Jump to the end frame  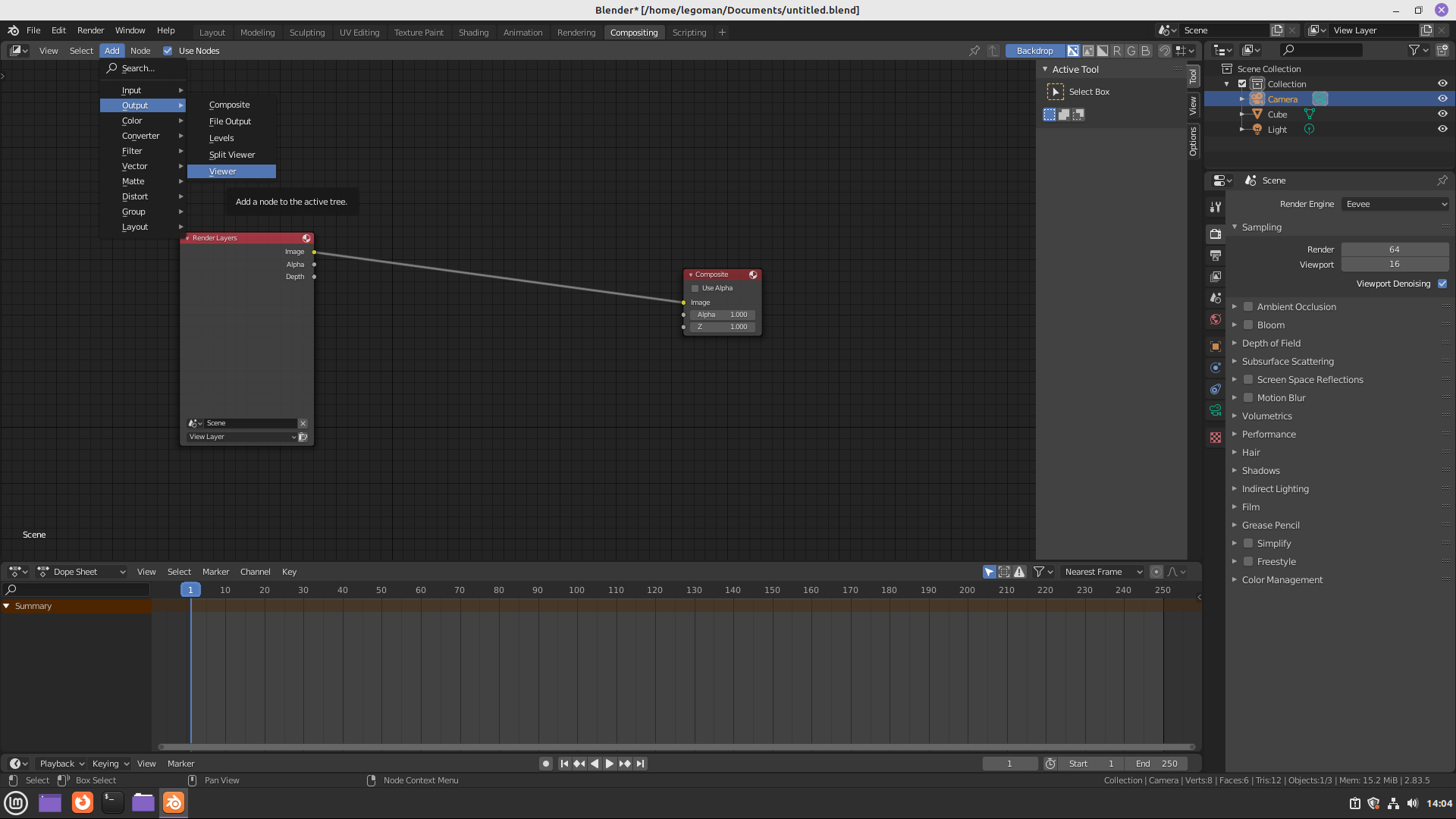pos(641,764)
